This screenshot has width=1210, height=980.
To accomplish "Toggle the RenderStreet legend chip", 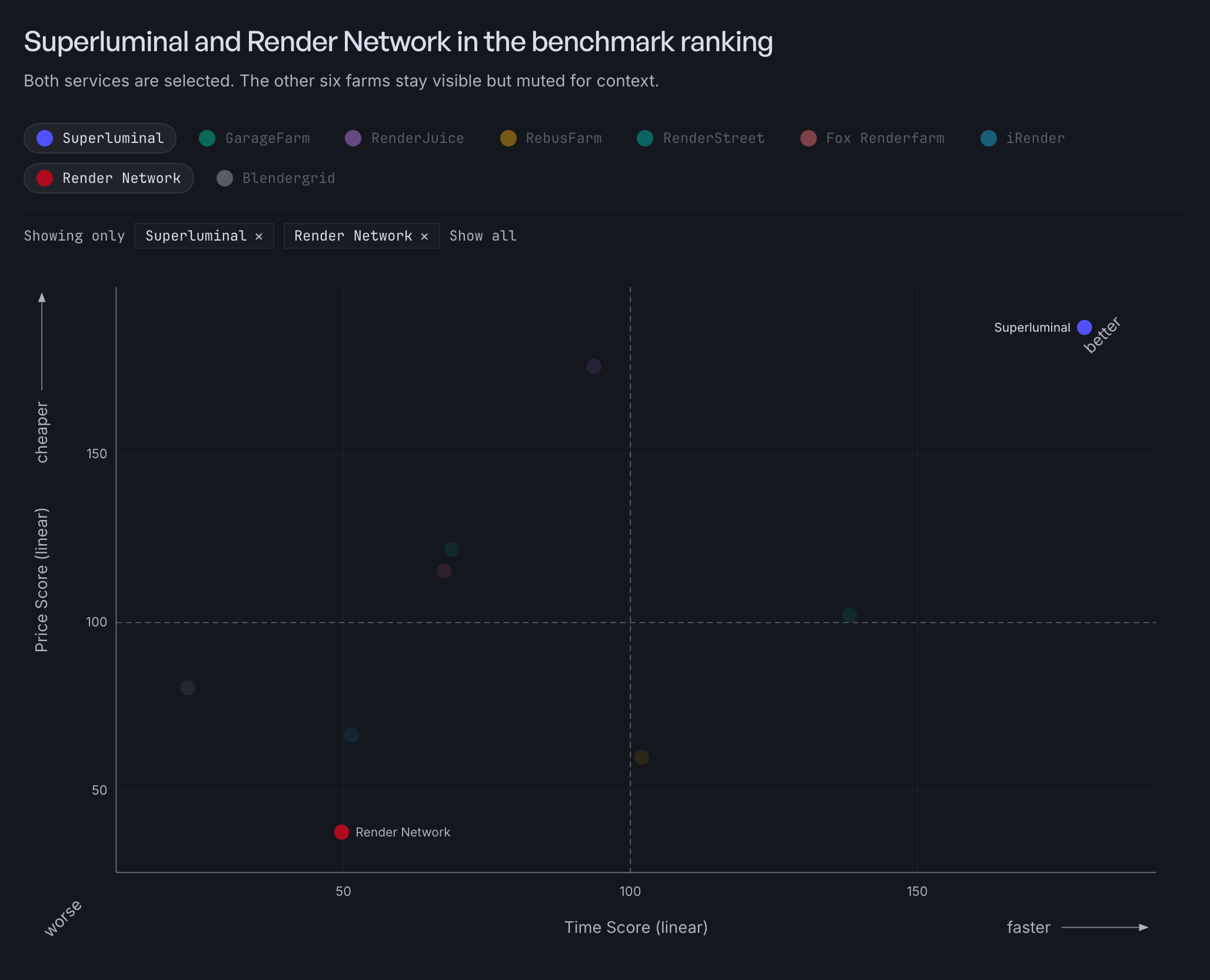I will click(x=701, y=138).
